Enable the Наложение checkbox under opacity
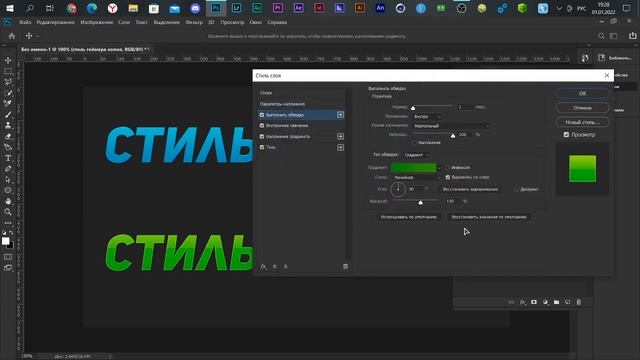Image resolution: width=640 pixels, height=360 pixels. 414,142
